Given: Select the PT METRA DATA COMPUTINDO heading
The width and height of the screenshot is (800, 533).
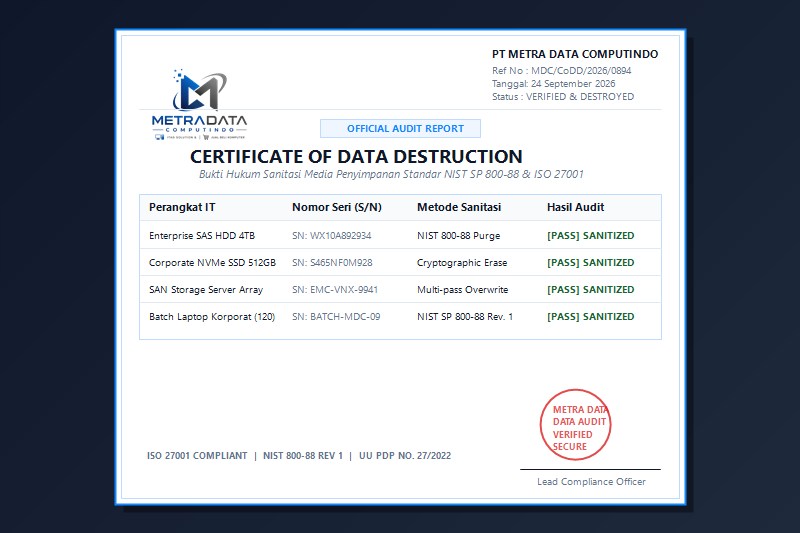Looking at the screenshot, I should click(x=575, y=54).
